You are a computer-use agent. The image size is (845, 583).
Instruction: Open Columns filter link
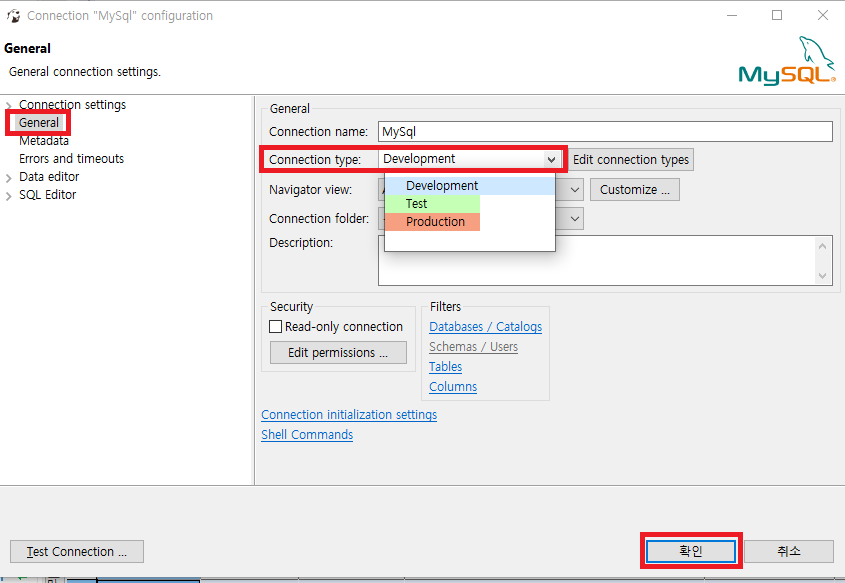point(453,386)
